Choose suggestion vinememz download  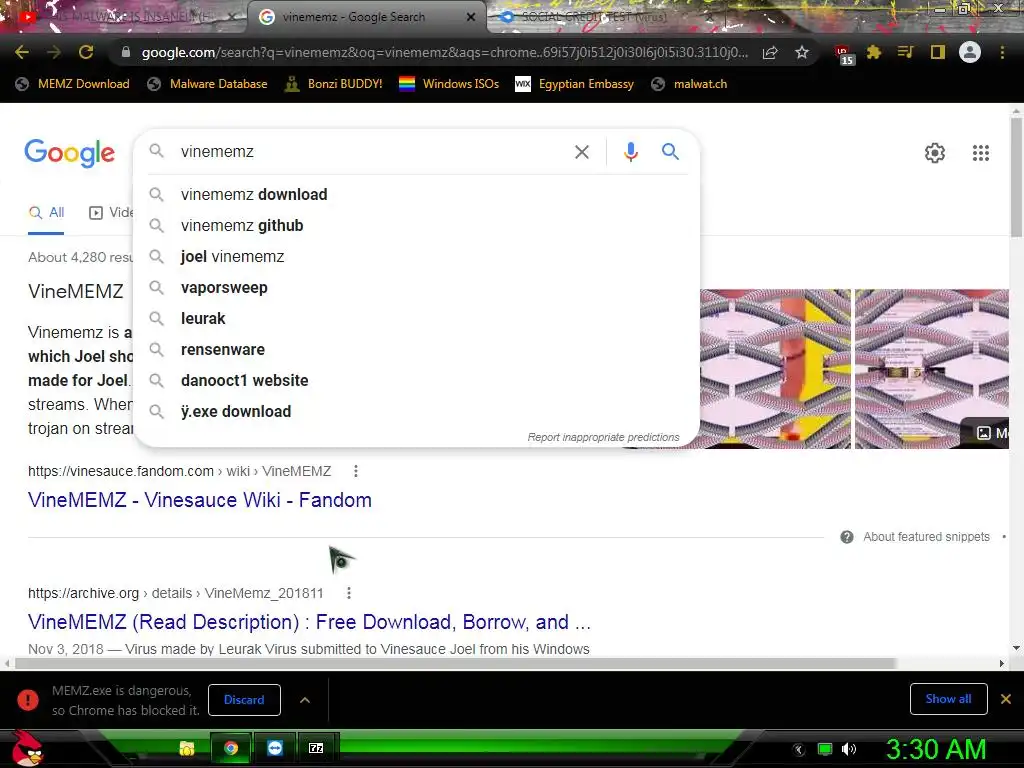coord(417,195)
